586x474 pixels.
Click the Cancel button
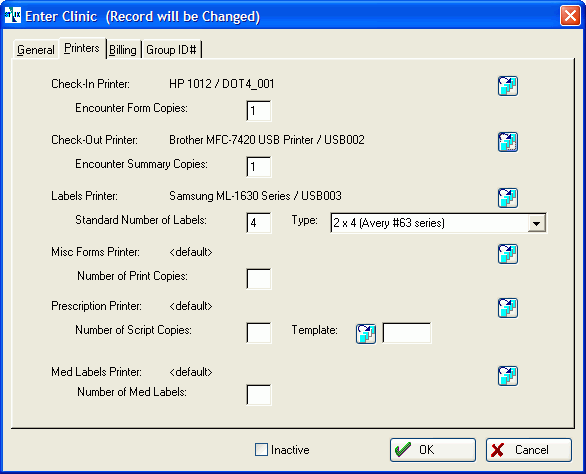[529, 450]
